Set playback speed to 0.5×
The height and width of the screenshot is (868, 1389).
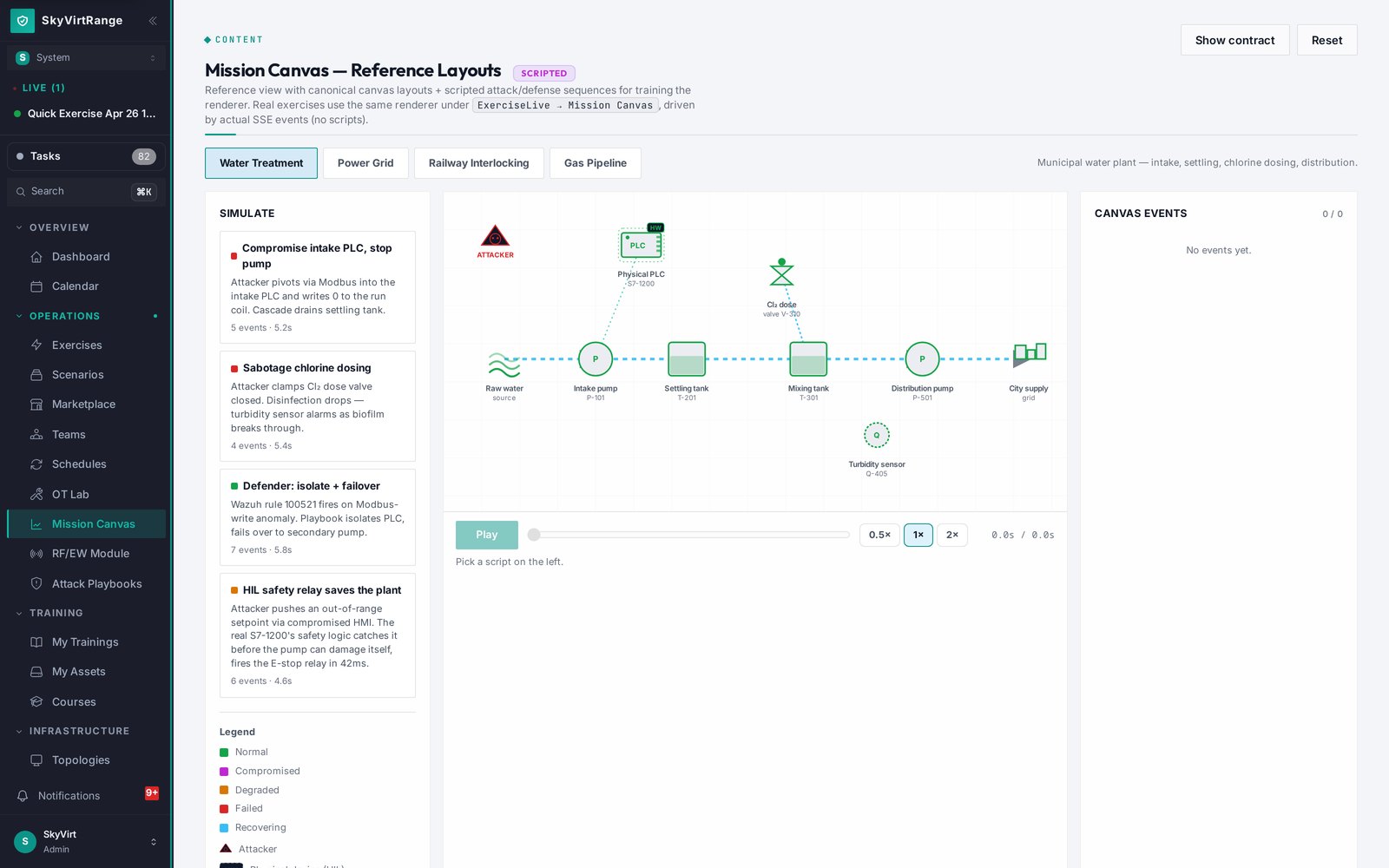click(879, 535)
